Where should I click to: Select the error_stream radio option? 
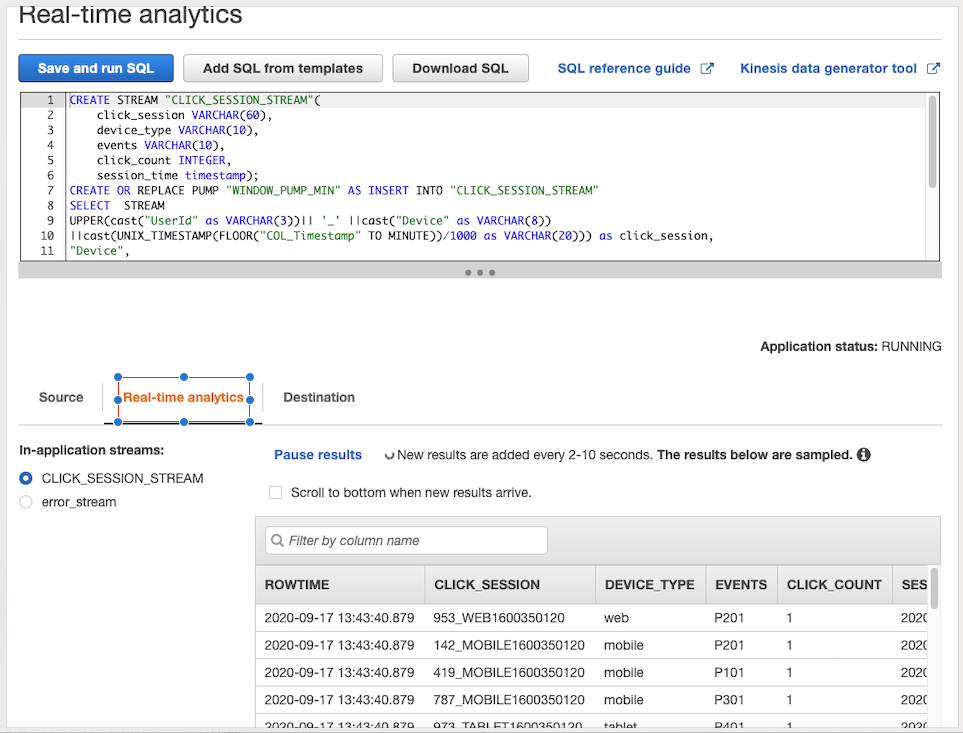(x=26, y=502)
